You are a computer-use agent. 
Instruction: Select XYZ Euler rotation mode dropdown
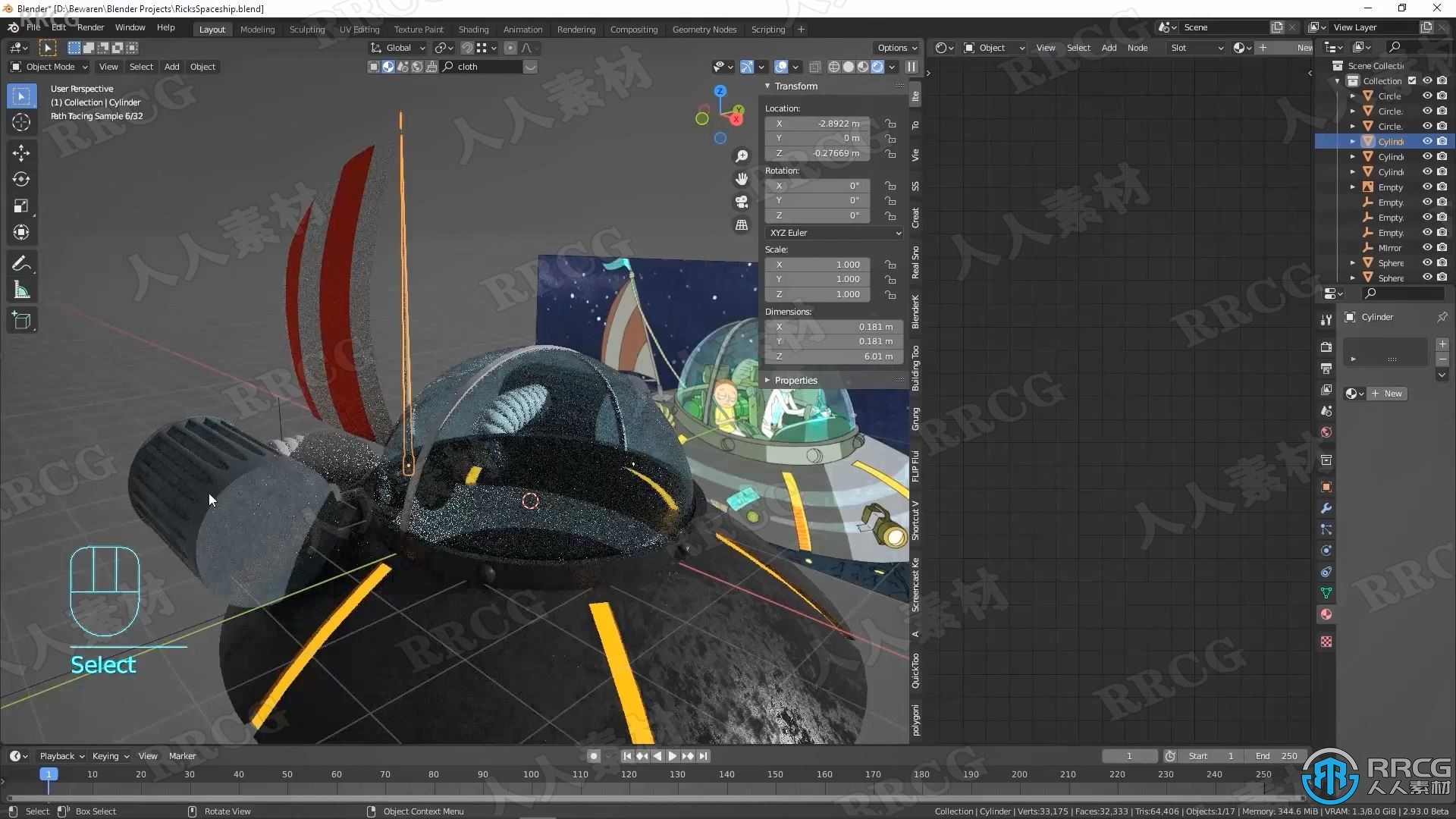(x=833, y=232)
